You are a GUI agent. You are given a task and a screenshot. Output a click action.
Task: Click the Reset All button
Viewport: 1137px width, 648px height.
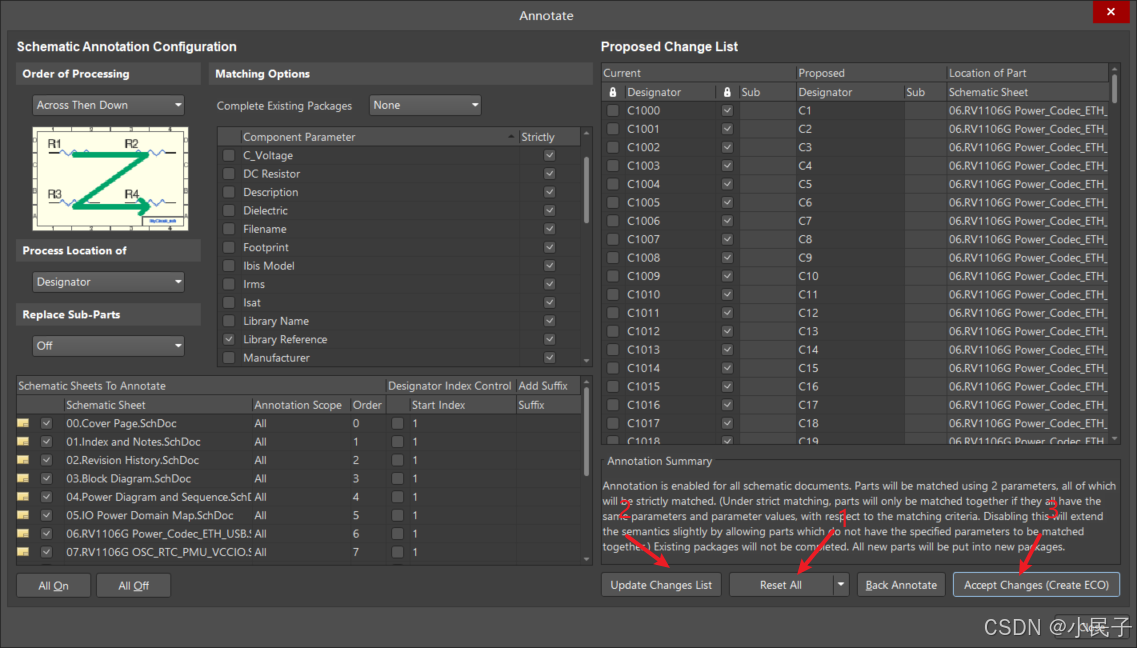(781, 585)
